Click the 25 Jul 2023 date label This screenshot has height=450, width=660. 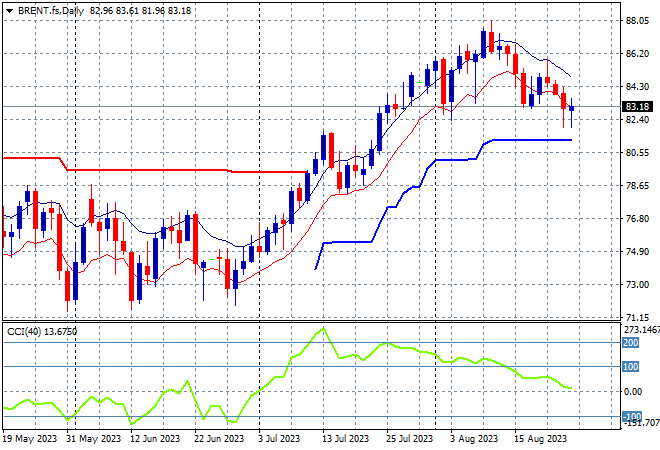click(409, 439)
